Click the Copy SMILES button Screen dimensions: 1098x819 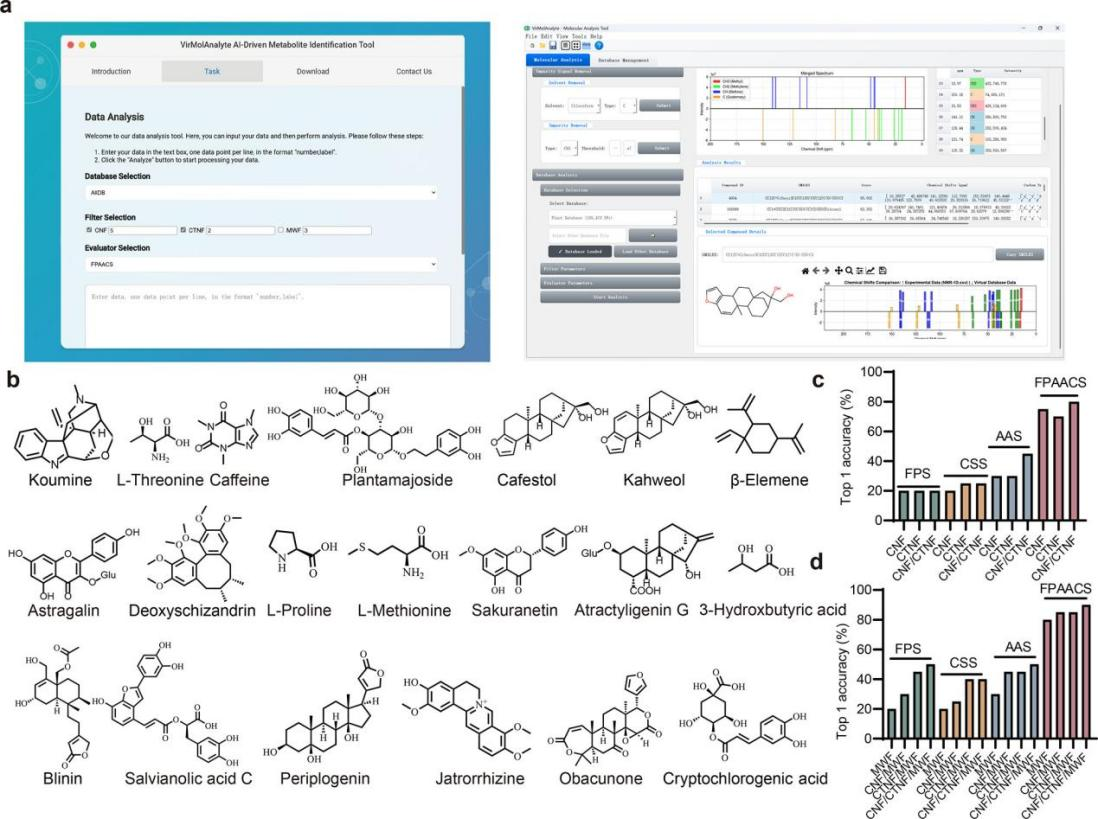coord(1017,255)
